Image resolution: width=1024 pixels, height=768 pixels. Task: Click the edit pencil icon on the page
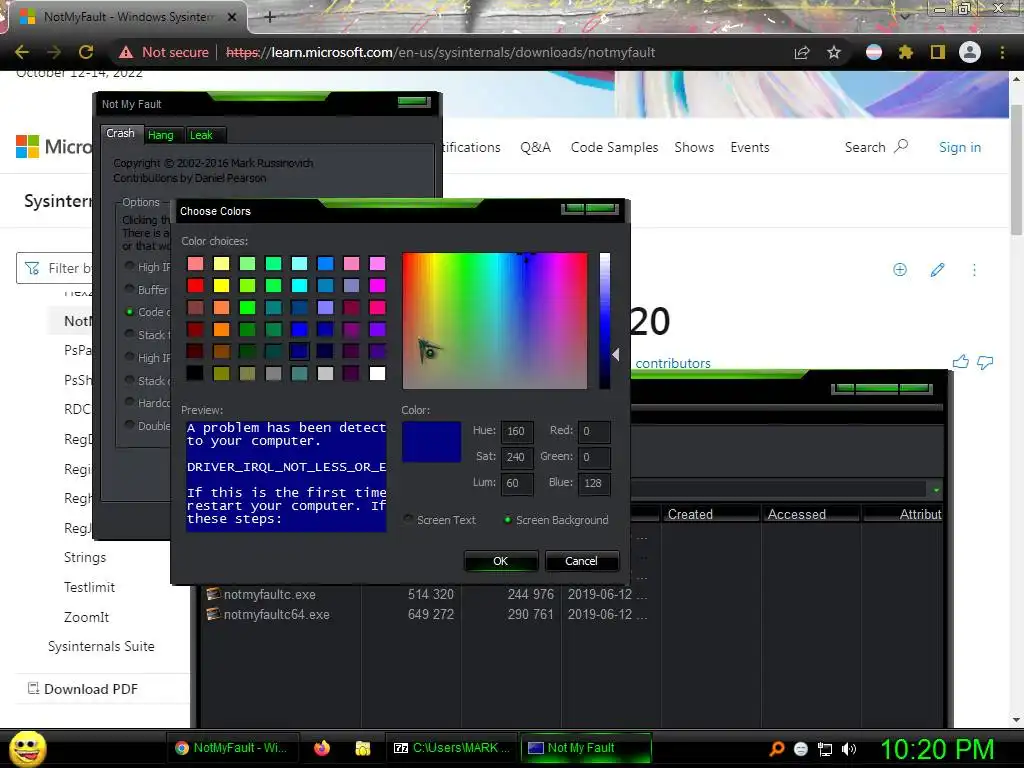(938, 270)
